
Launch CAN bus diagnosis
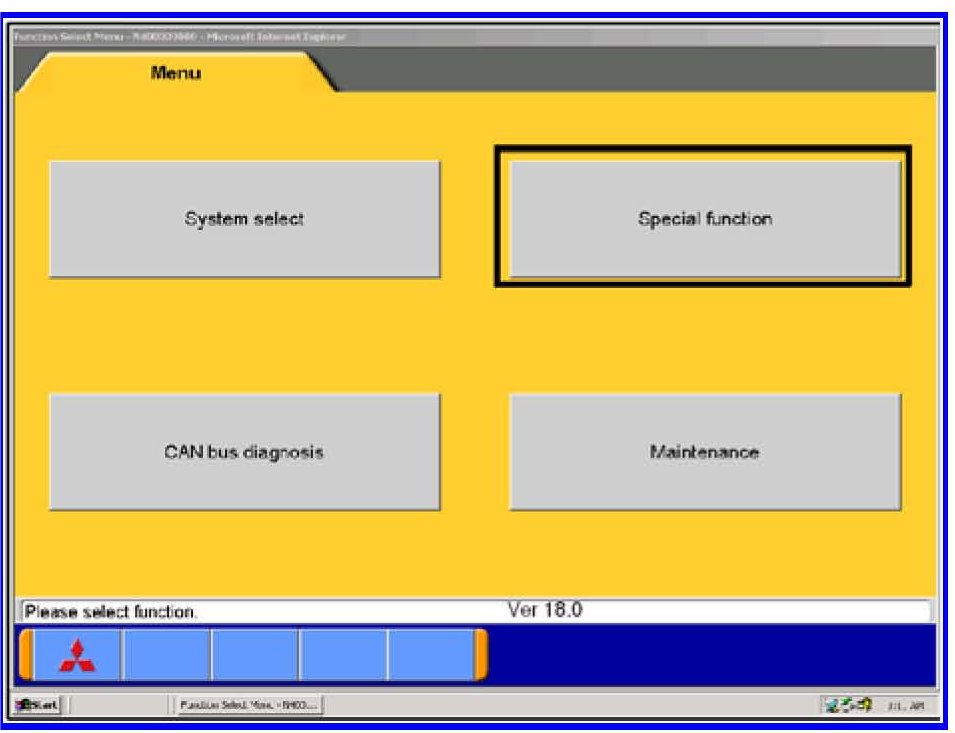(x=244, y=452)
